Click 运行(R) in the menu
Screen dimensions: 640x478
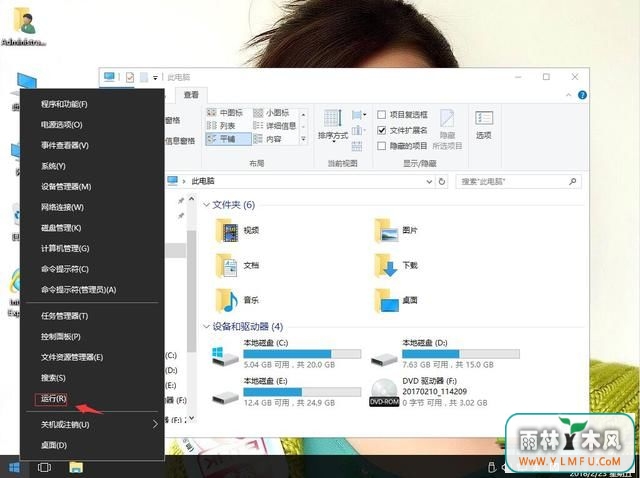tap(53, 398)
